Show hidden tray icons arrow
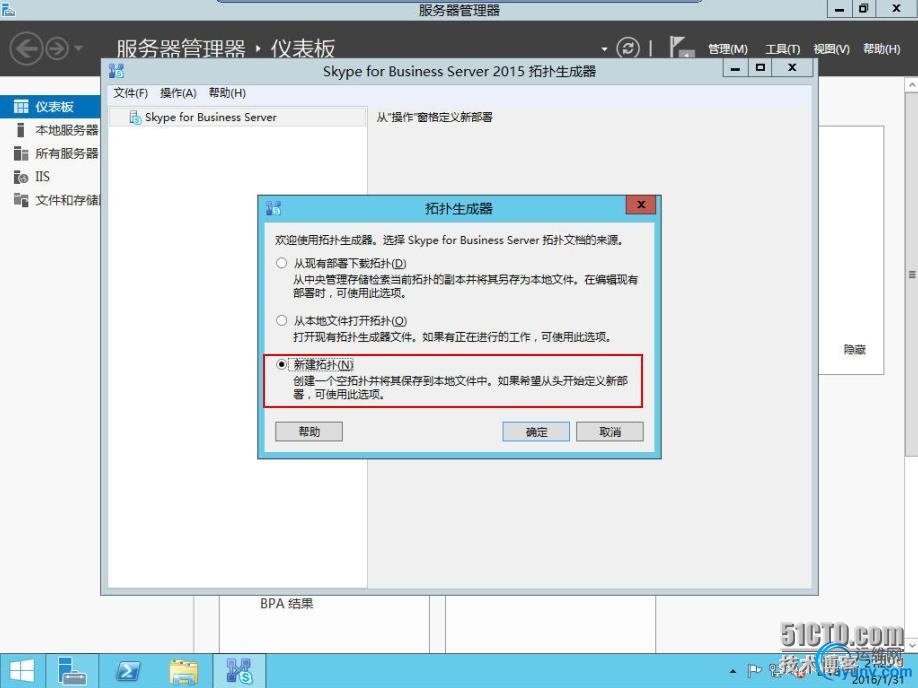Image resolution: width=918 pixels, height=688 pixels. click(732, 671)
